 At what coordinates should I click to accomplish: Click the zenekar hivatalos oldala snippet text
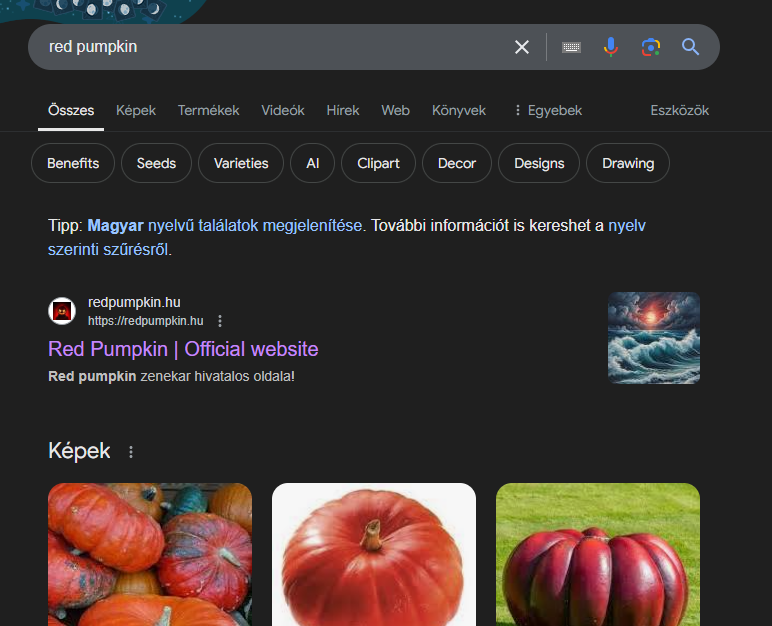217,376
